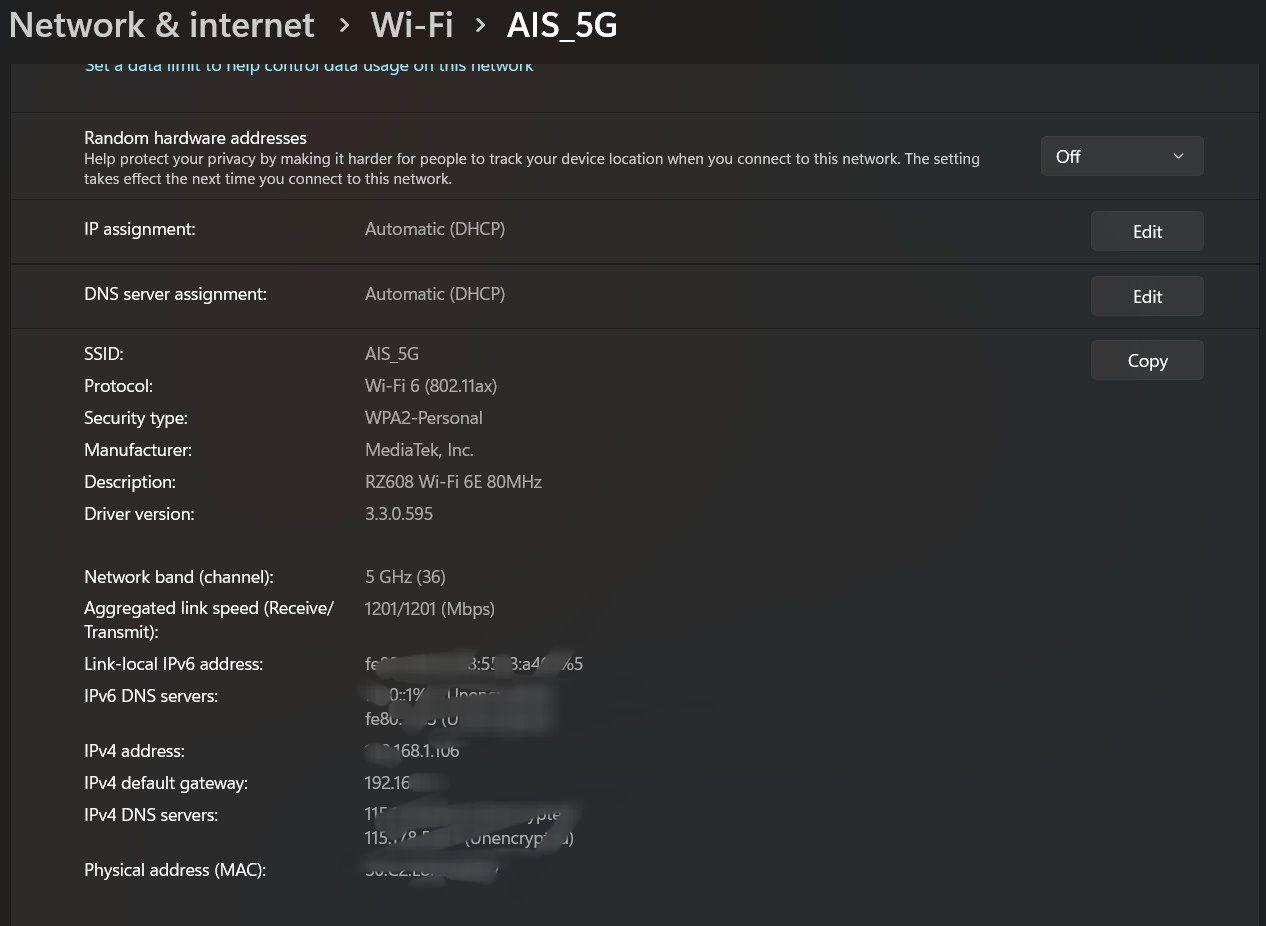Edit the DNS server assignment setting
Image resolution: width=1266 pixels, height=926 pixels.
point(1147,296)
